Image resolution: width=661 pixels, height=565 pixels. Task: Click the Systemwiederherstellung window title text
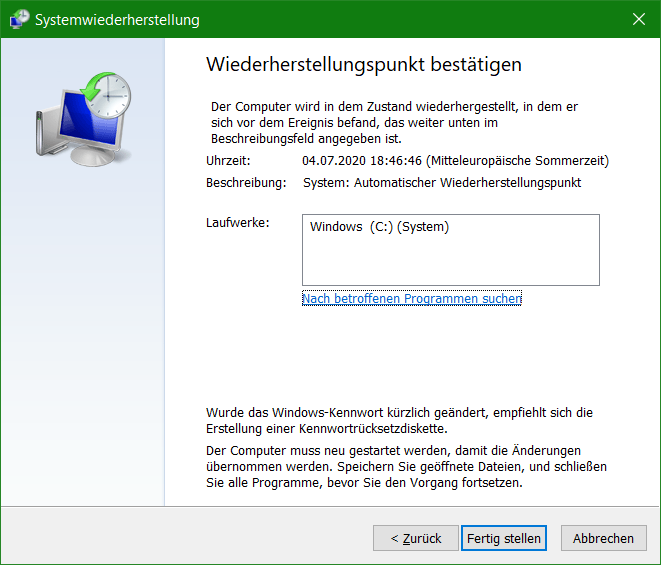117,19
